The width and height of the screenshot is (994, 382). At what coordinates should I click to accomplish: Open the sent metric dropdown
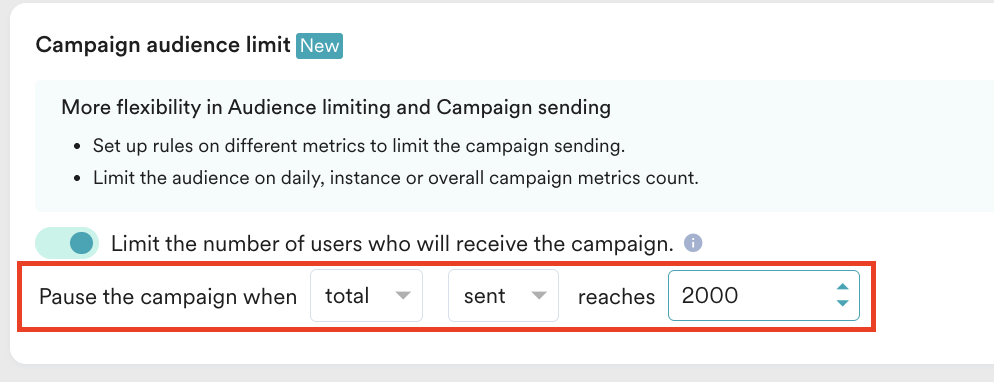[503, 296]
